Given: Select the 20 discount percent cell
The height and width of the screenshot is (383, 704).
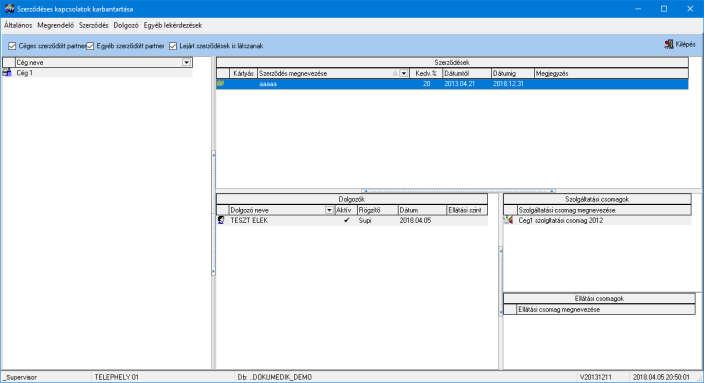Looking at the screenshot, I should [426, 84].
